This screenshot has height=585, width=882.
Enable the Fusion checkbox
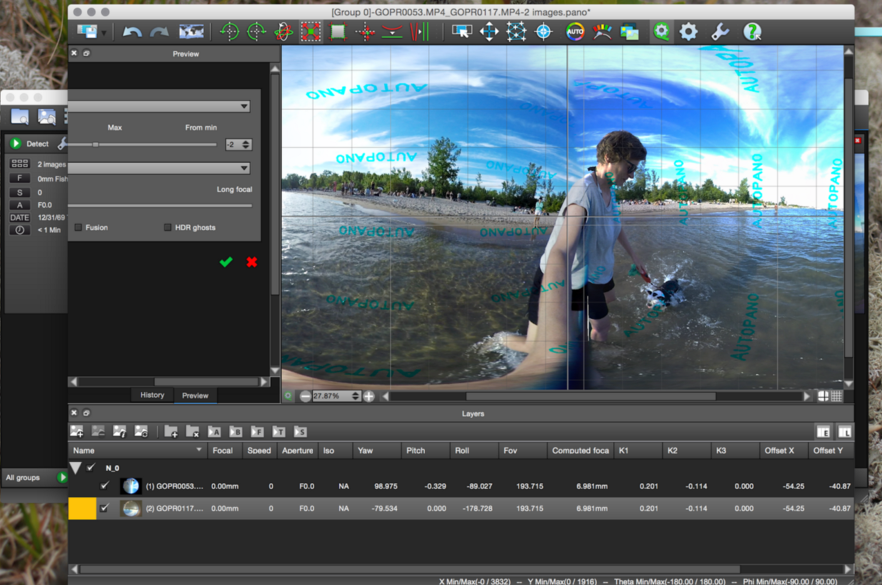[78, 227]
